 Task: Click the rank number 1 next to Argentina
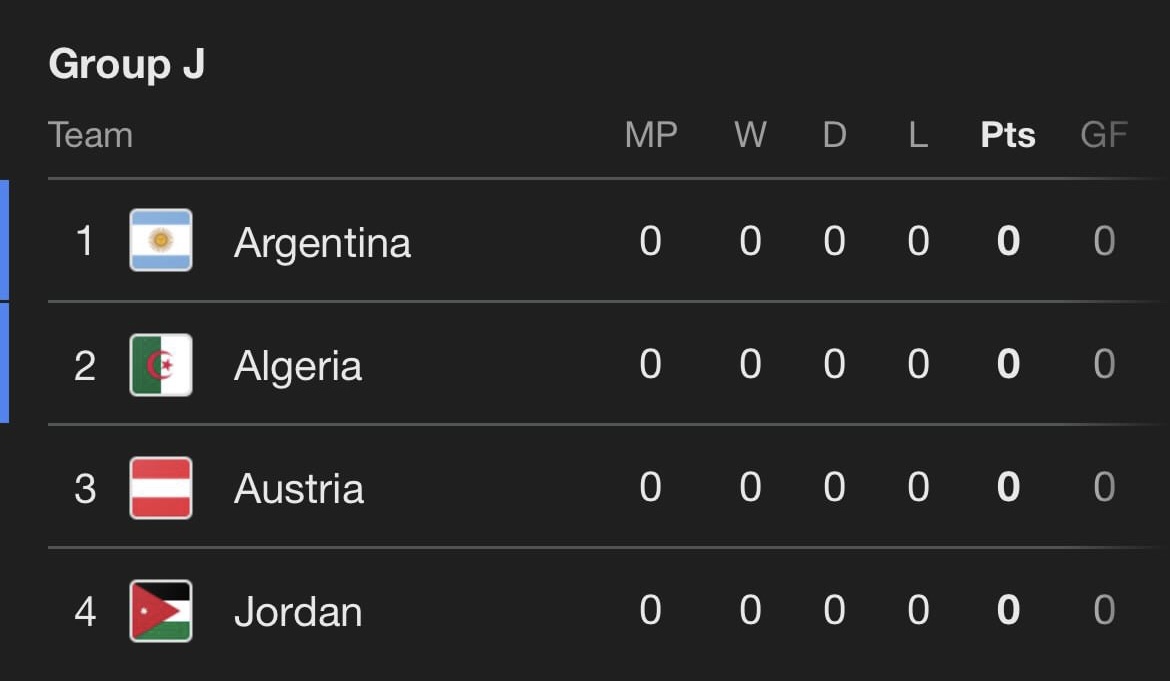(84, 241)
